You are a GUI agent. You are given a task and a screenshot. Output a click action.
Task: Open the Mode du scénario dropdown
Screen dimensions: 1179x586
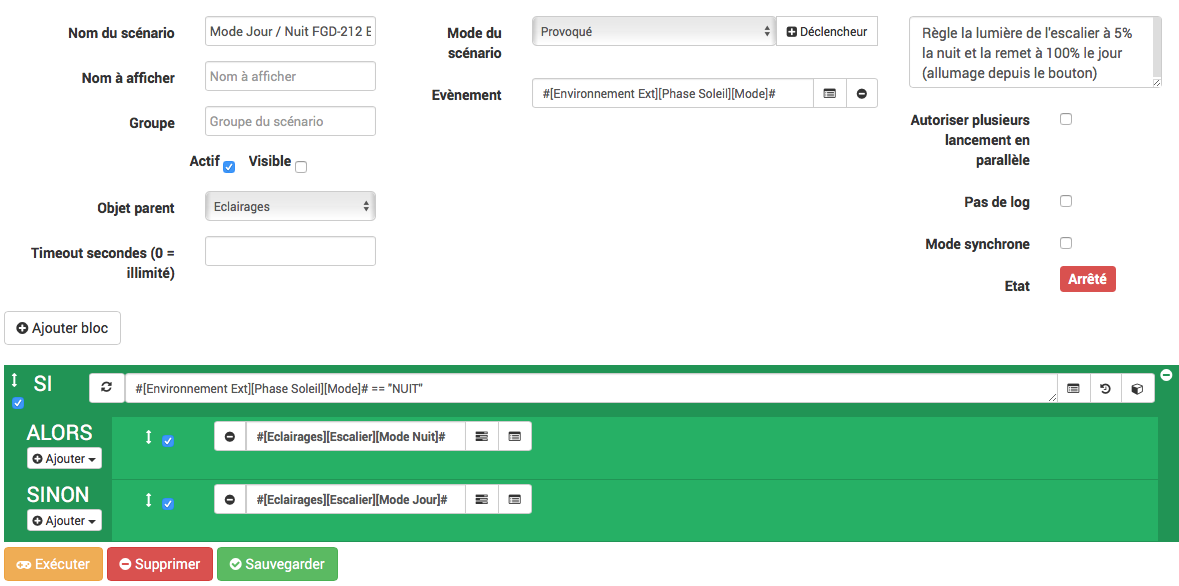pos(654,31)
